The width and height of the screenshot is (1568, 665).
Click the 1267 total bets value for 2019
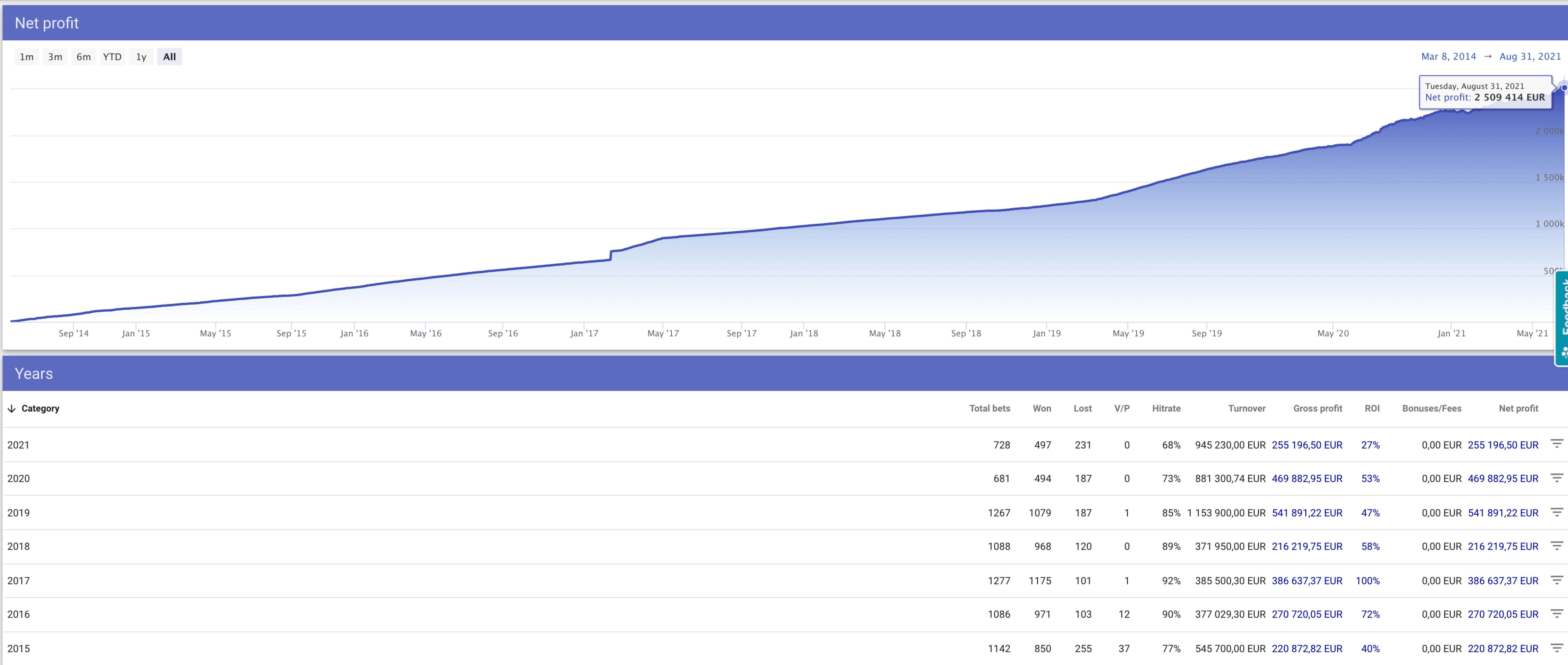point(999,513)
